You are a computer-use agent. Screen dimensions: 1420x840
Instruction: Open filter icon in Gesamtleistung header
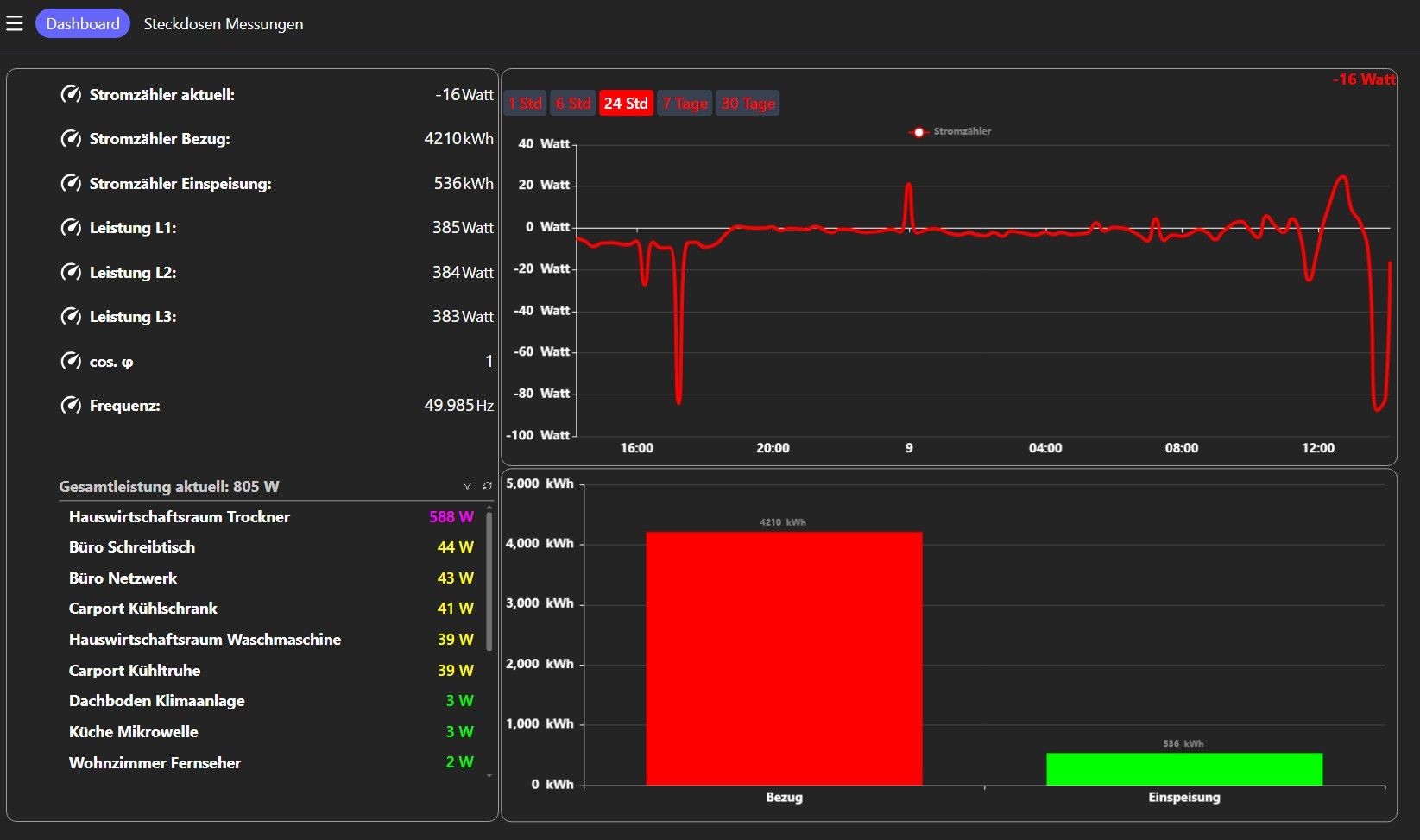tap(467, 486)
